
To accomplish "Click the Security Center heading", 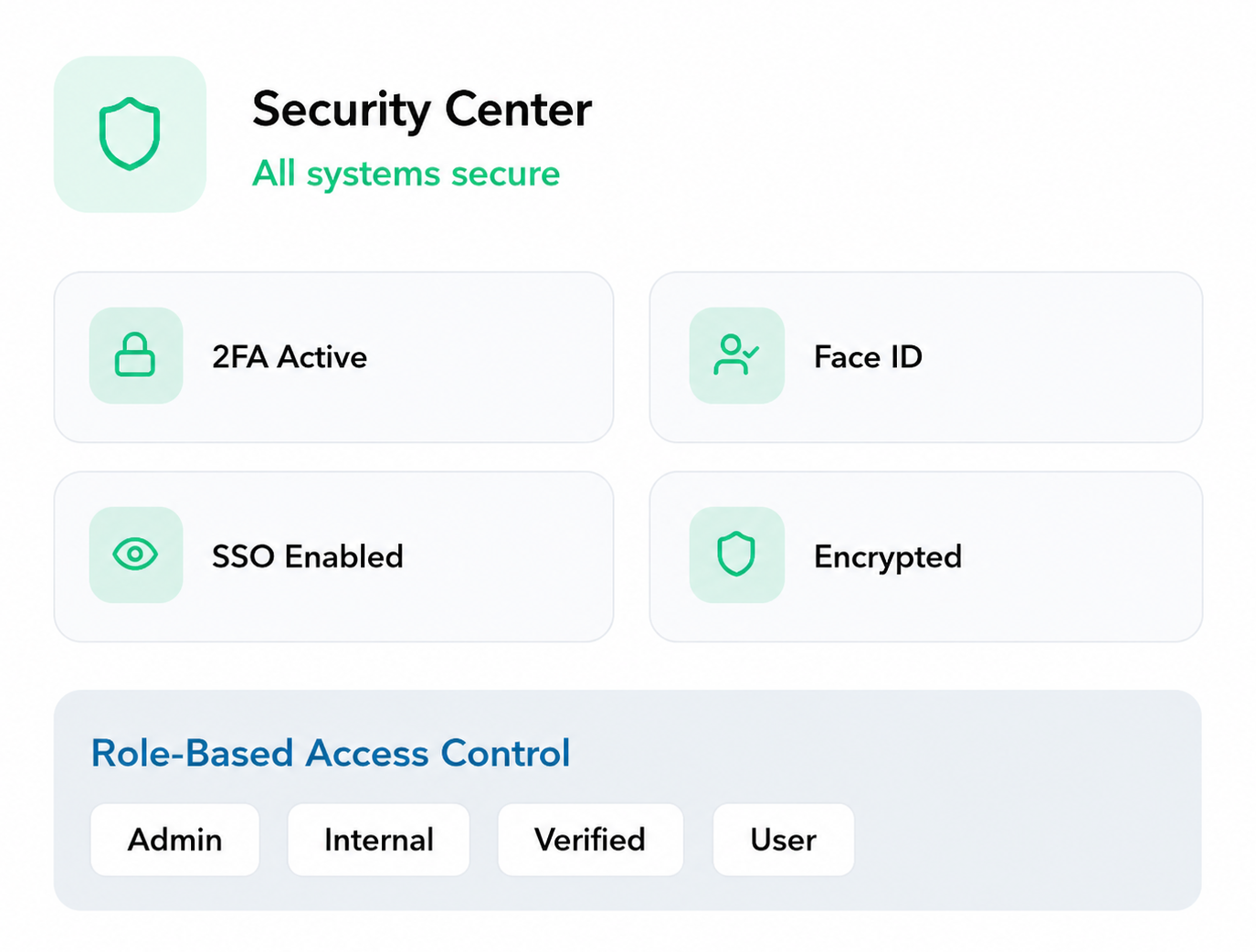I will click(x=422, y=111).
